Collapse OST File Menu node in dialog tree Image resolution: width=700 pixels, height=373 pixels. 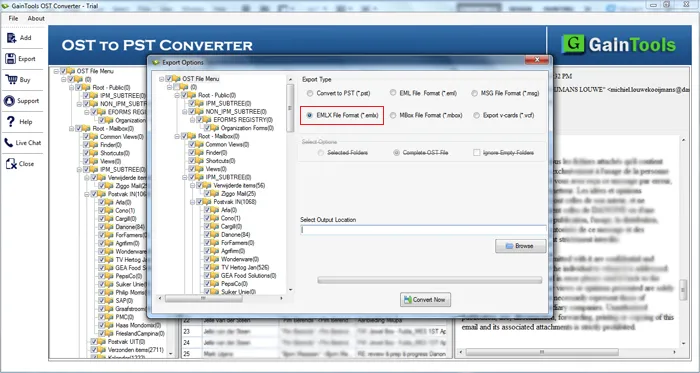[x=162, y=79]
